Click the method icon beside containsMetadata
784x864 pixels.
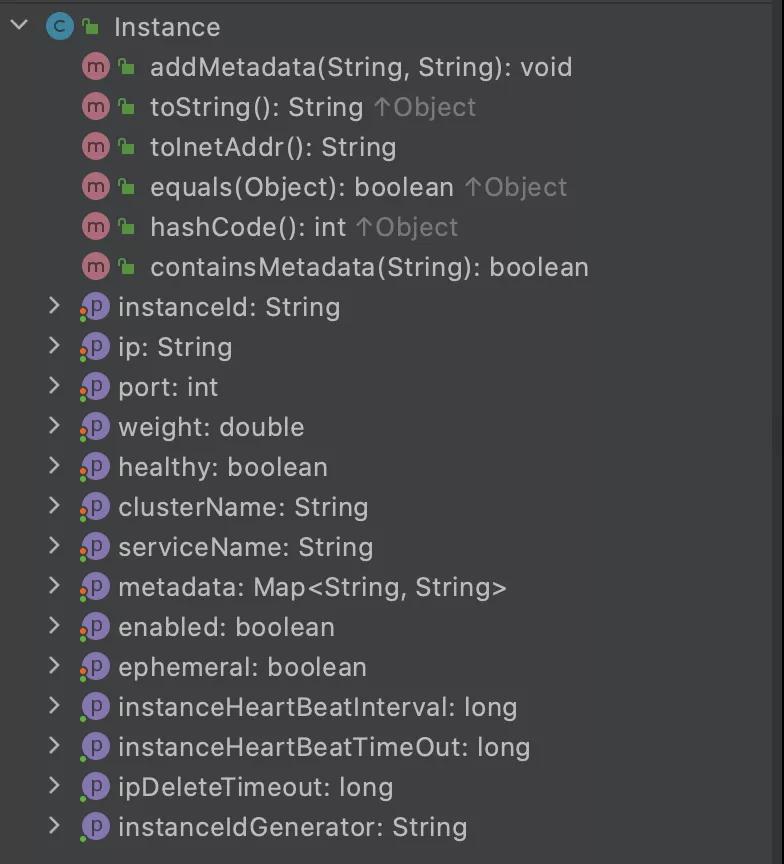(x=95, y=267)
